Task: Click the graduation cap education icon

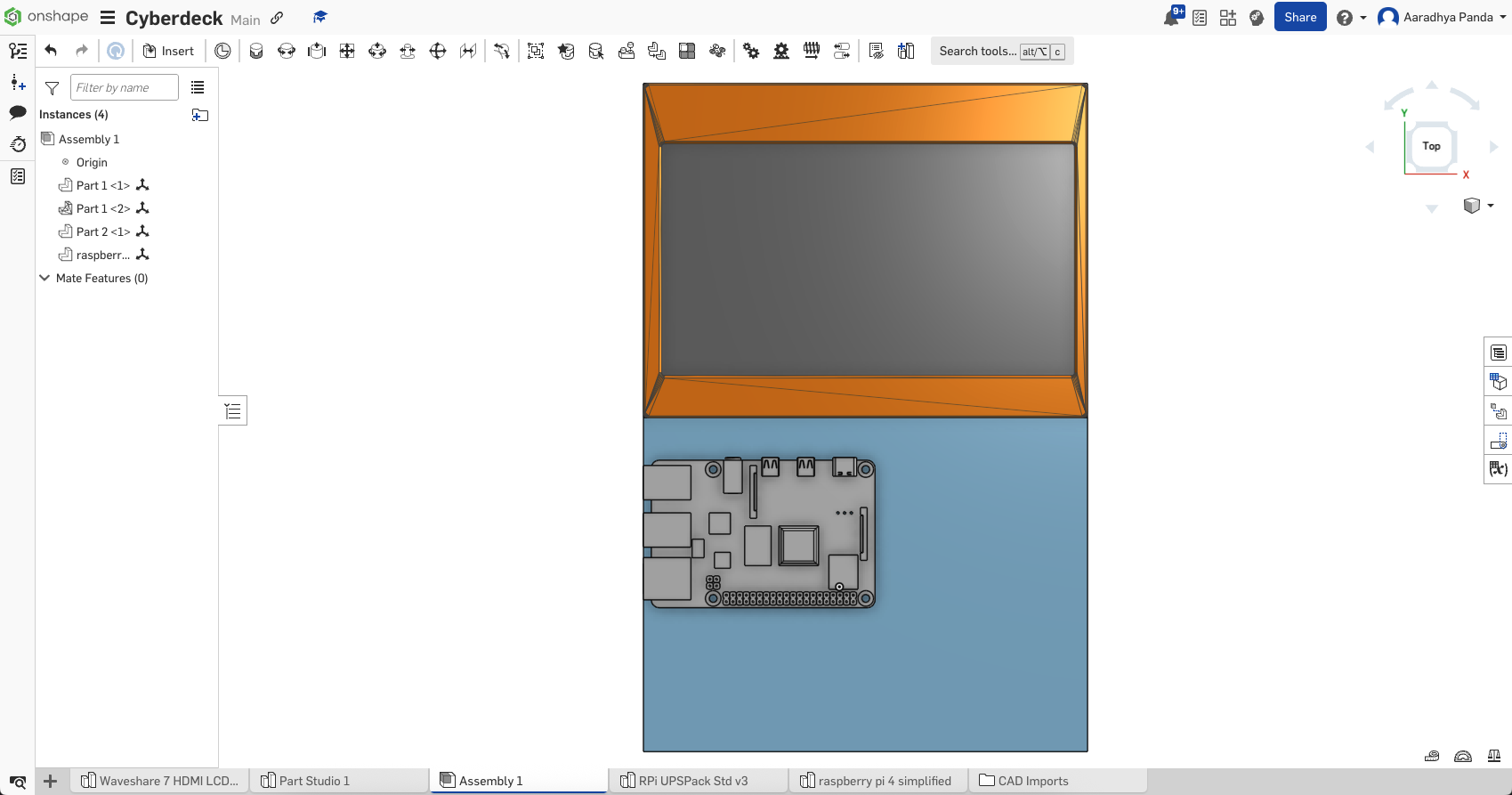Action: click(x=320, y=18)
